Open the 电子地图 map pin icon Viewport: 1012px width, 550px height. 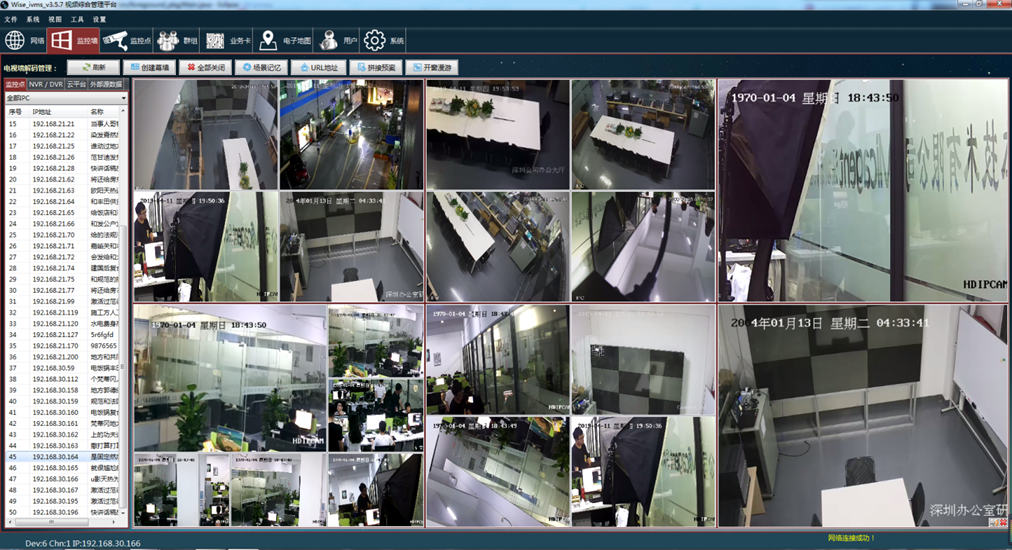[268, 40]
